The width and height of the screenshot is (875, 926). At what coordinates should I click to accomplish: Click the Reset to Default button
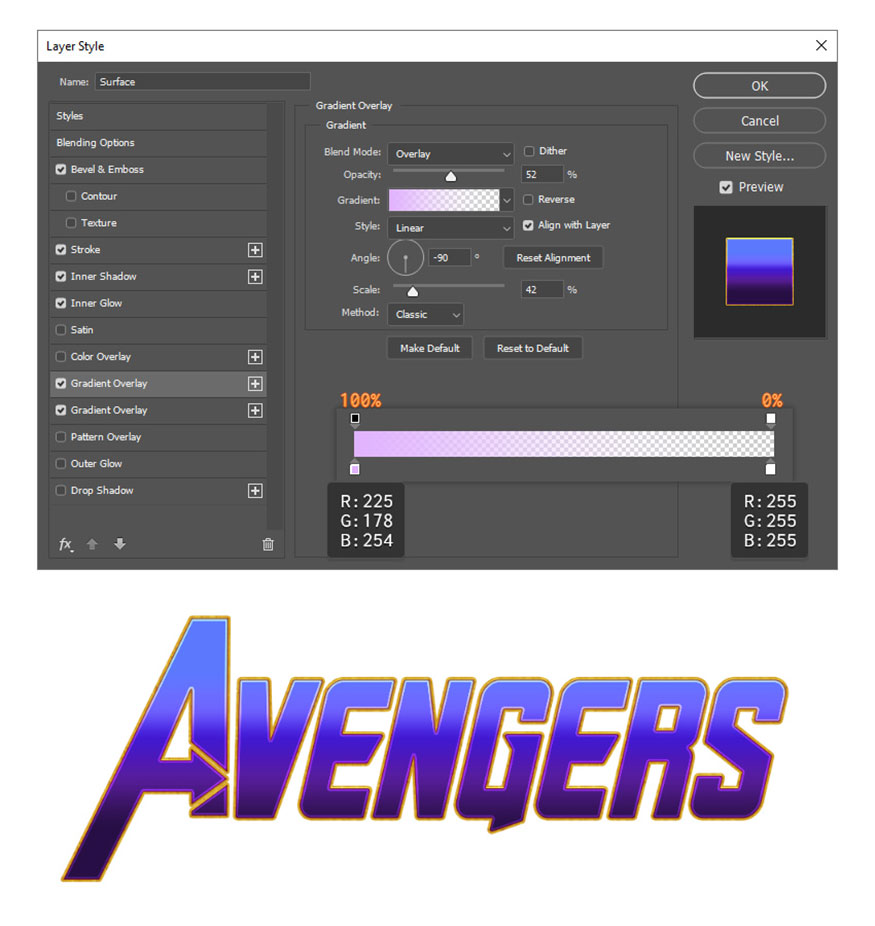533,348
